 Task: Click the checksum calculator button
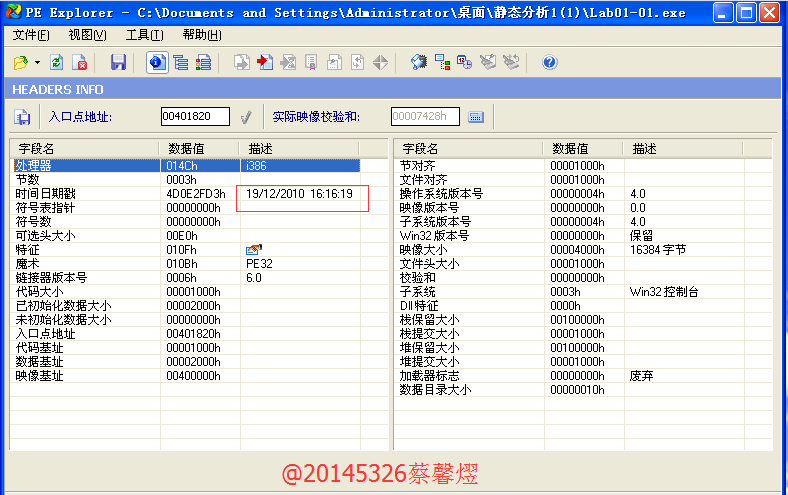(x=476, y=117)
